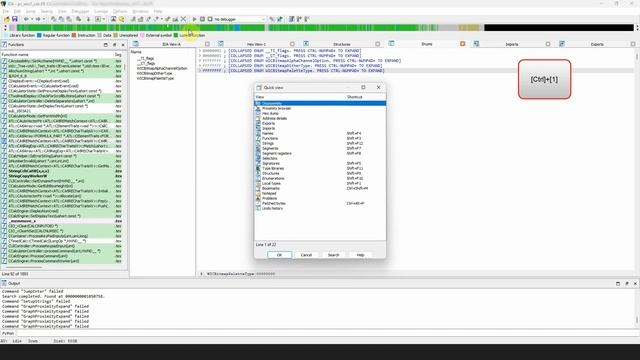Click the Python command input field

327,333
